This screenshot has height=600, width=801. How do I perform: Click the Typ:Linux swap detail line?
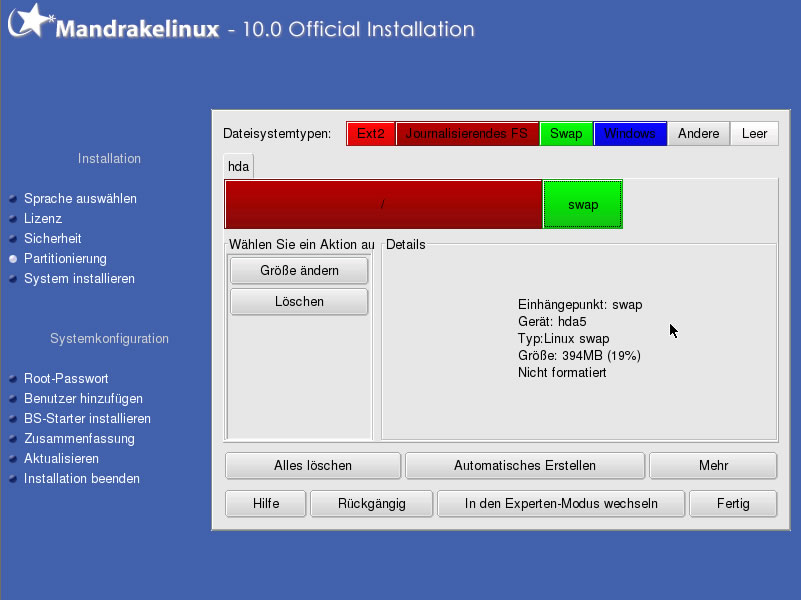[563, 339]
